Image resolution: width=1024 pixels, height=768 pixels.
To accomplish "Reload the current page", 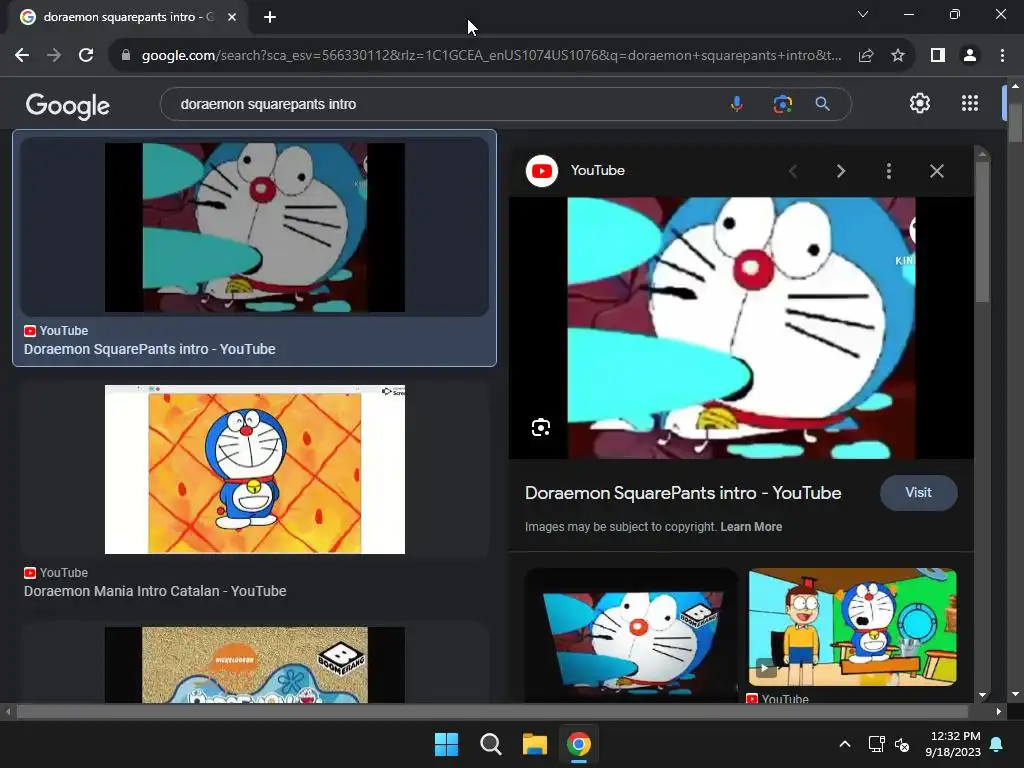I will click(86, 56).
